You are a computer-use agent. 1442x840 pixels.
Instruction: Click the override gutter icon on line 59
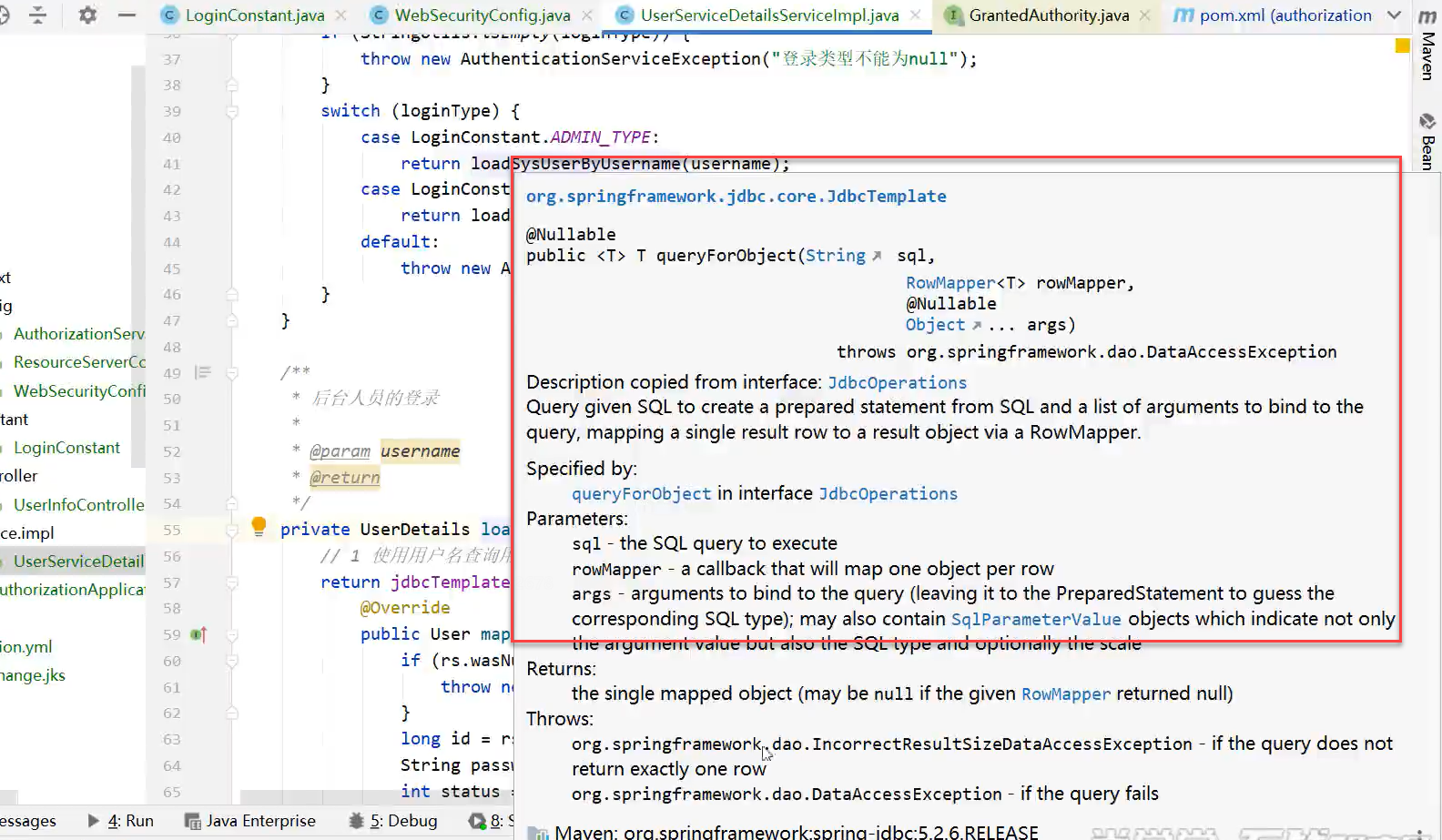198,634
